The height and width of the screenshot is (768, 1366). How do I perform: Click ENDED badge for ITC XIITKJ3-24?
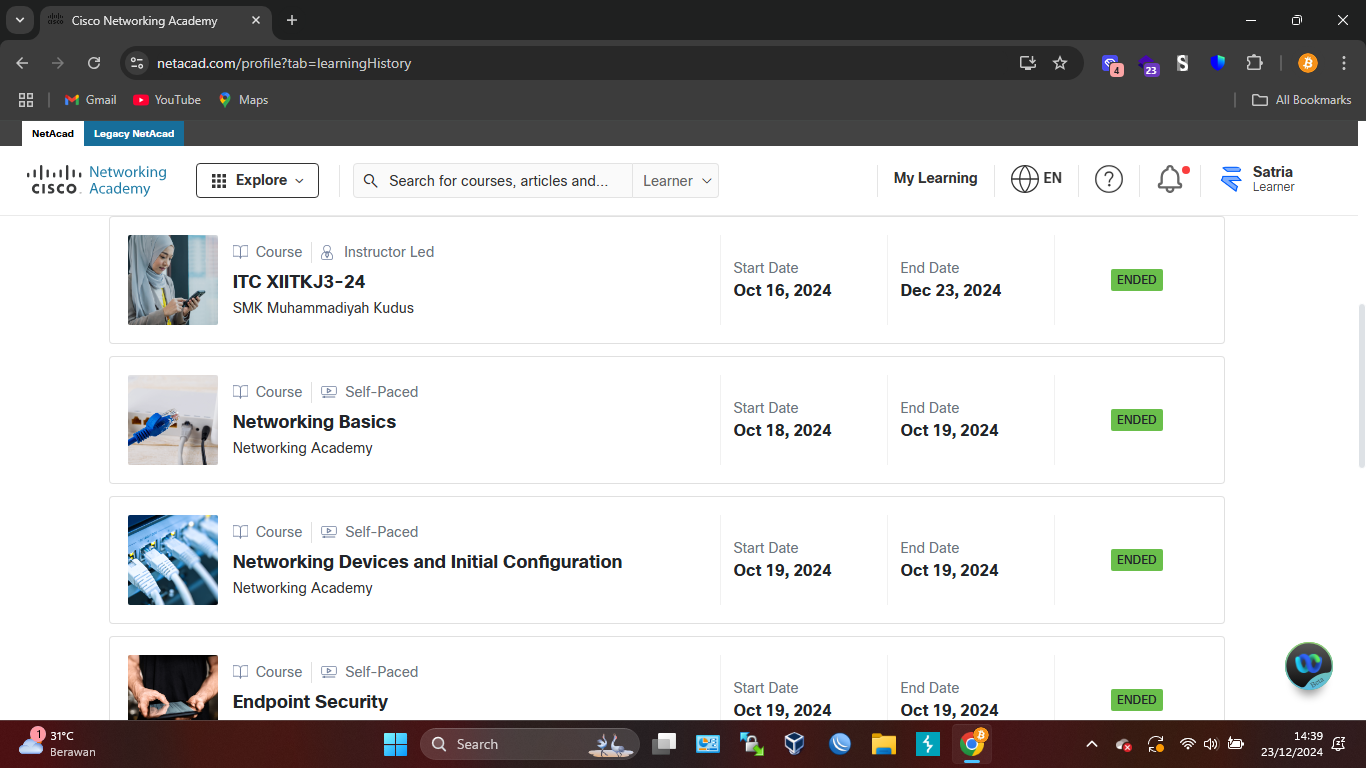point(1137,280)
